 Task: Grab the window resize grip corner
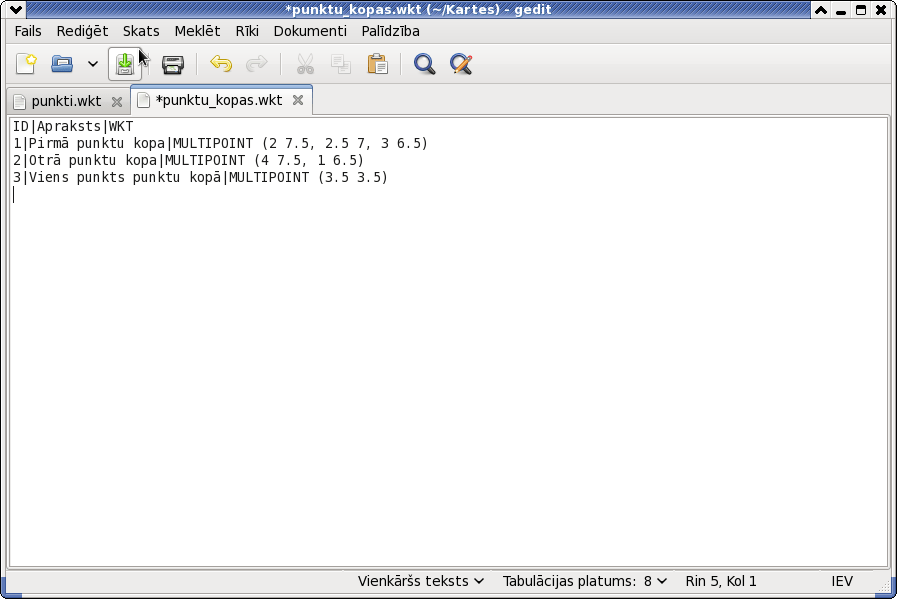click(883, 585)
